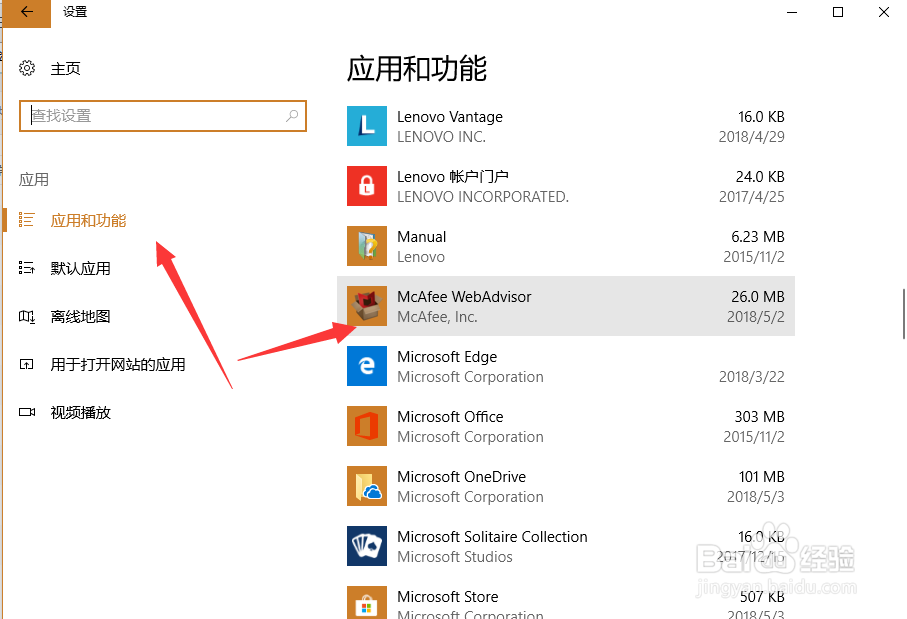Viewport: 907px width, 619px height.
Task: Maximize the Settings window
Action: (838, 12)
